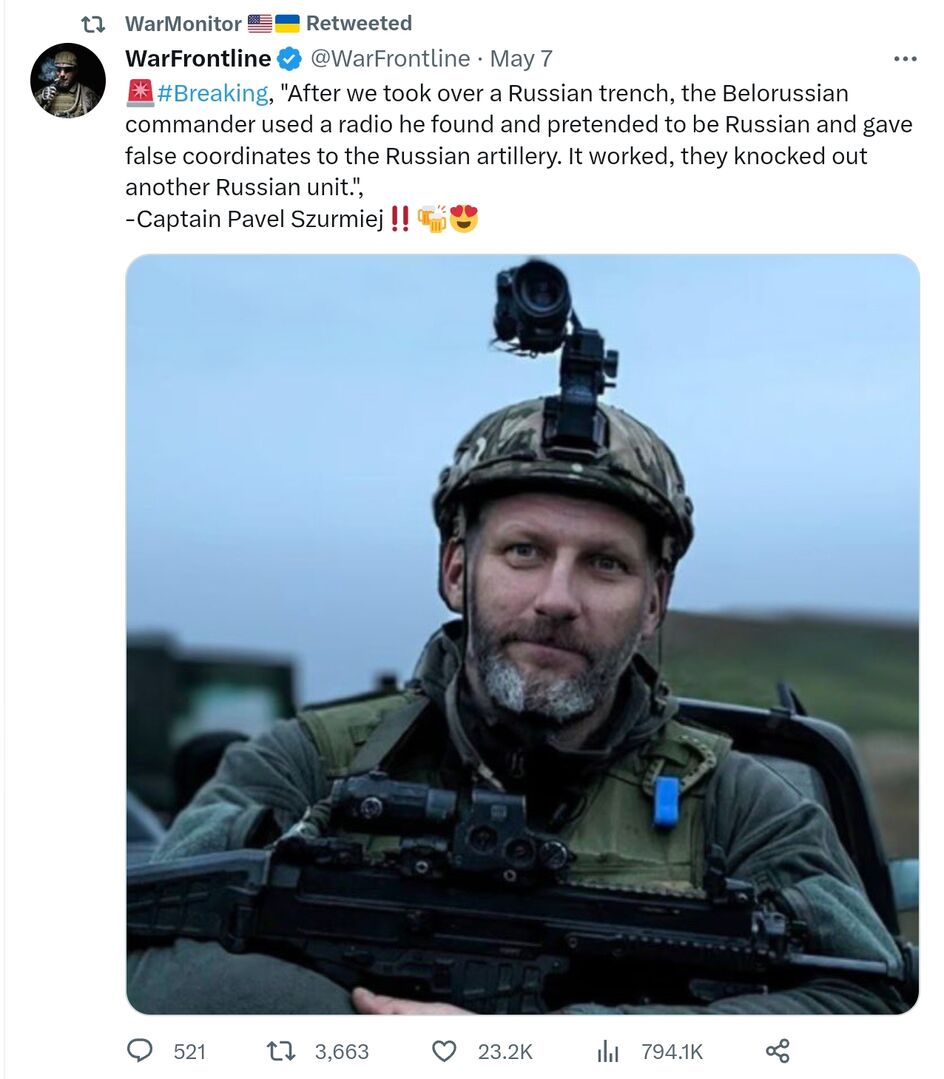Click the 23.2K likes count
Screen dimensions: 944x1079
click(x=505, y=1052)
